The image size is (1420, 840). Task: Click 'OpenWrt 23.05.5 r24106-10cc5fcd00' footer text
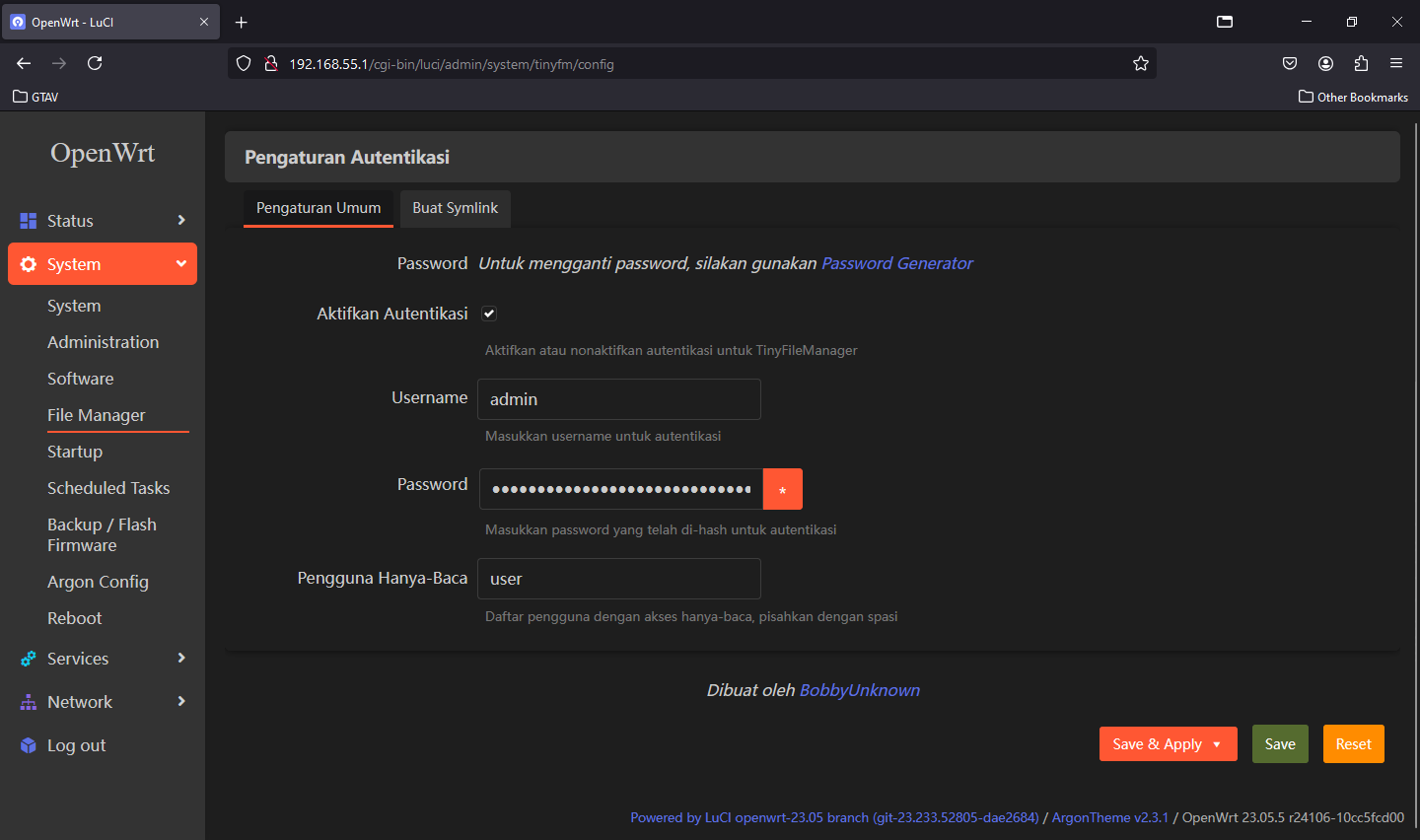pyautogui.click(x=1293, y=817)
